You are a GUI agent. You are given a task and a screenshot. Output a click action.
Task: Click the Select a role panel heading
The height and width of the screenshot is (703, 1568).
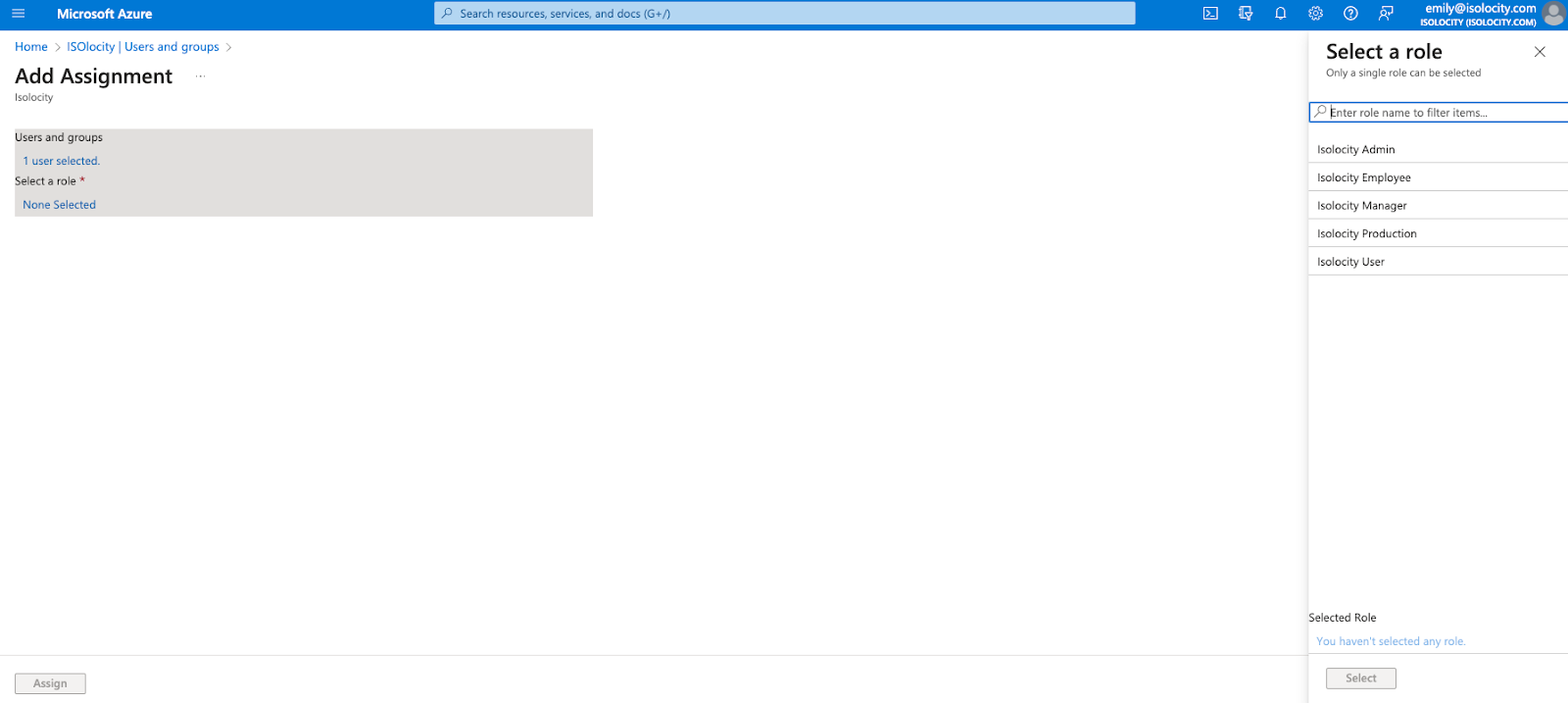pyautogui.click(x=1384, y=52)
